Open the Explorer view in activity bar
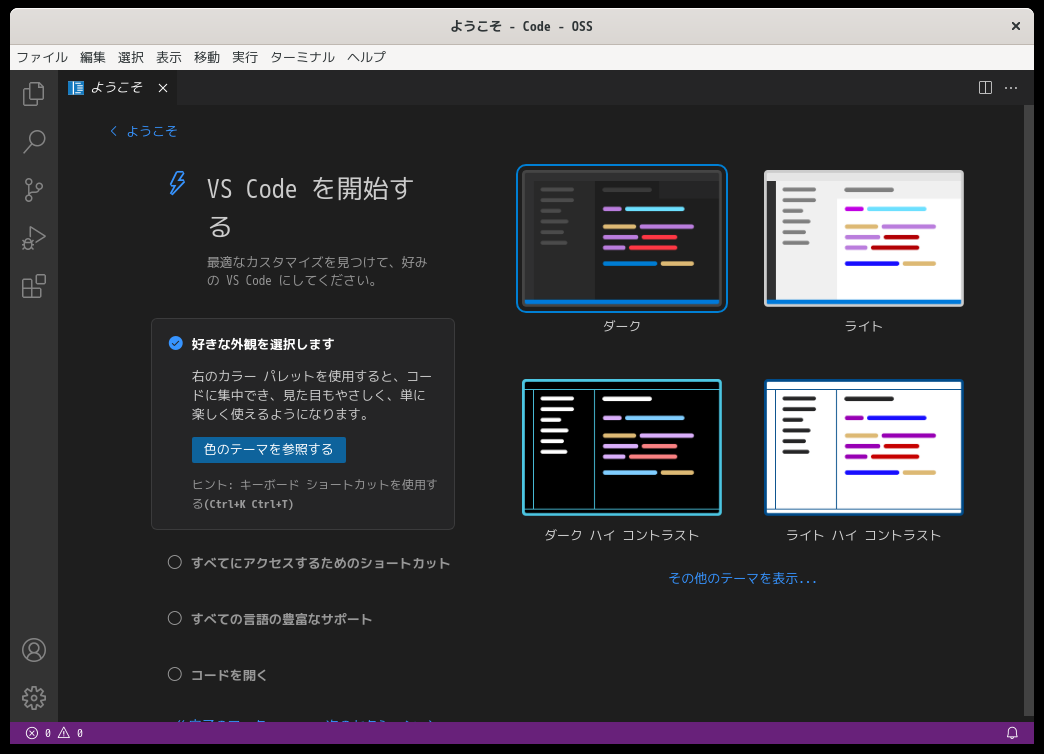 [x=34, y=94]
